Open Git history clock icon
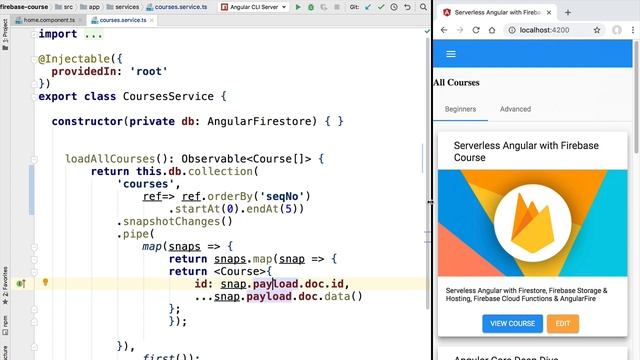The image size is (640, 360). click(x=394, y=7)
